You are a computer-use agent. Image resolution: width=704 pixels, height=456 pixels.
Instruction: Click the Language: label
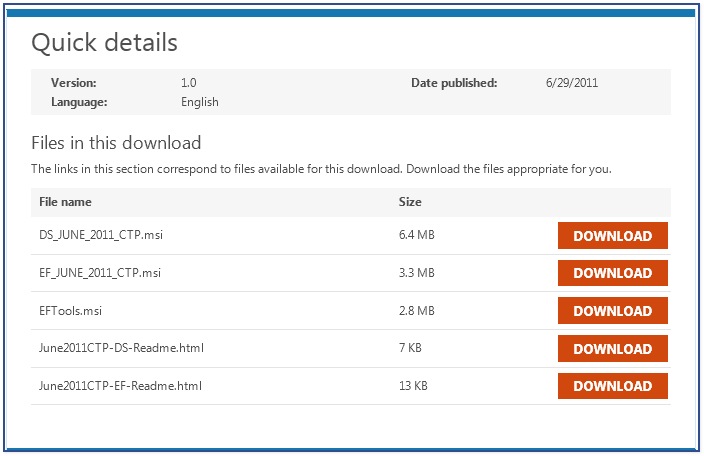pos(79,102)
